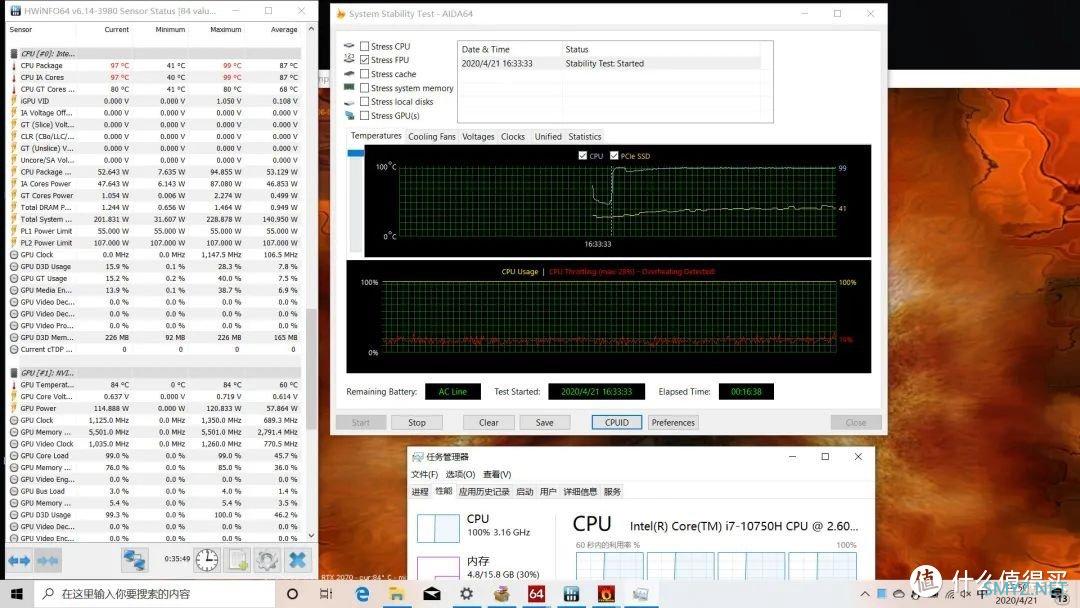Switch to Cooling Fans tab
The width and height of the screenshot is (1080, 608).
(432, 136)
